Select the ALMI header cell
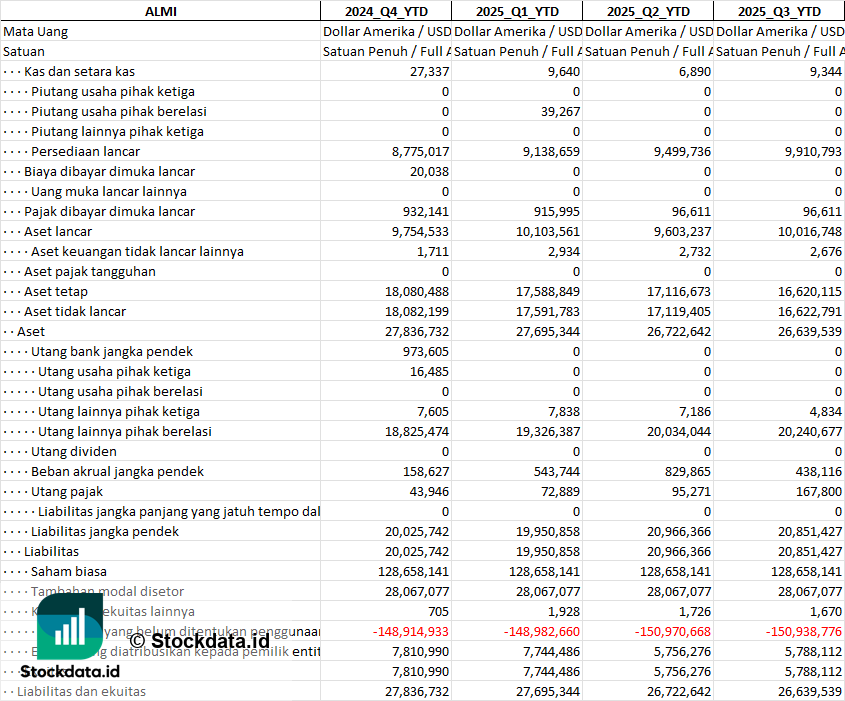The image size is (845, 701). pos(160,11)
